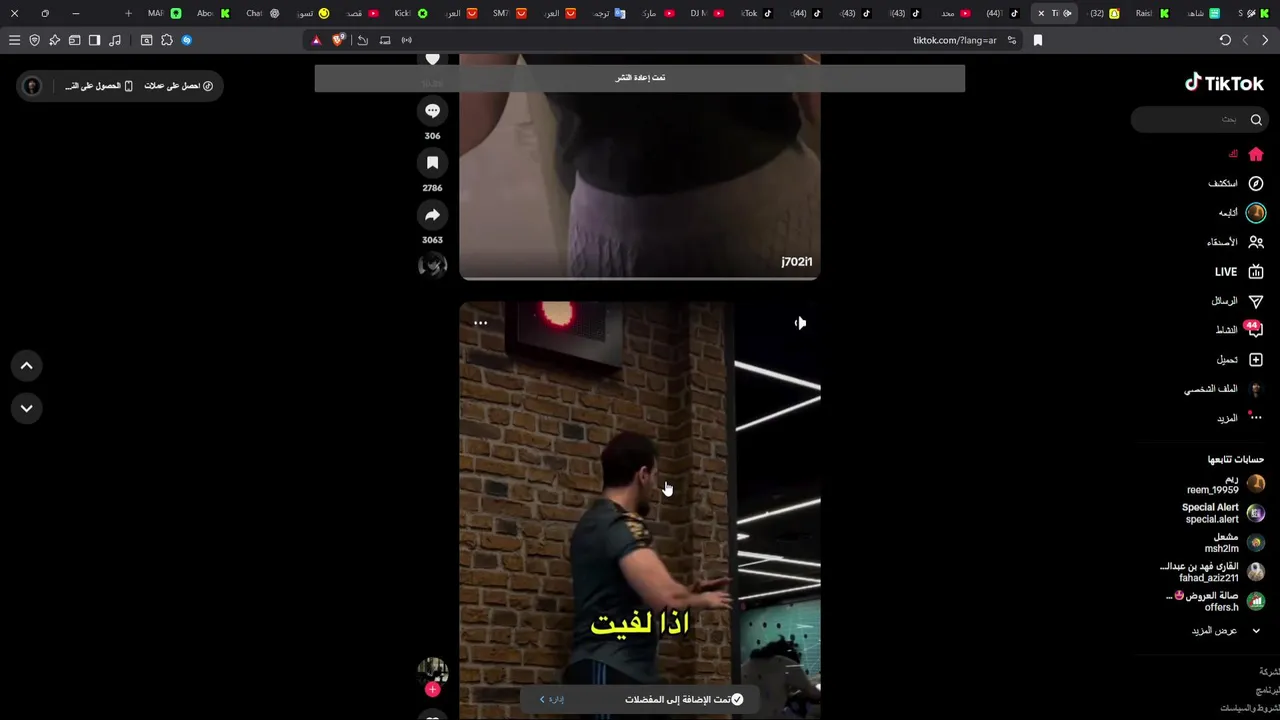1280x720 pixels.
Task: Go forward with the browser arrow
Action: click(x=1265, y=40)
